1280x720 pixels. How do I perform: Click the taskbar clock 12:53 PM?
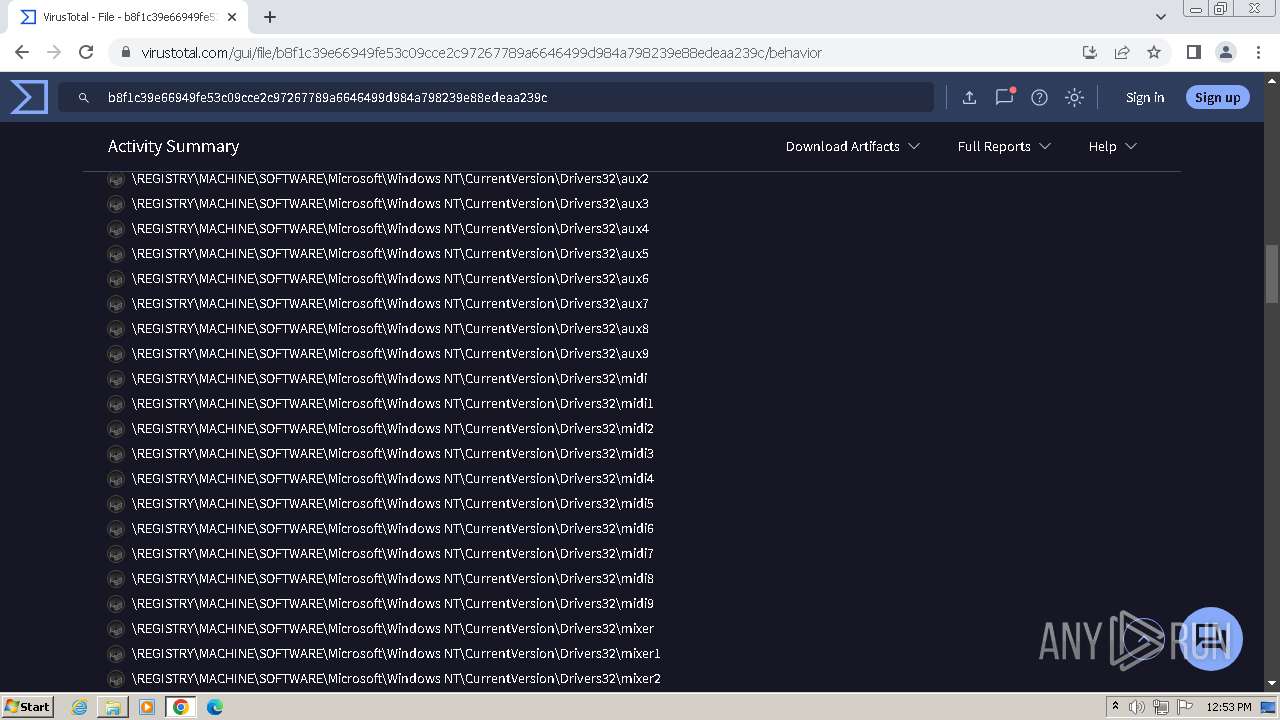pyautogui.click(x=1228, y=707)
